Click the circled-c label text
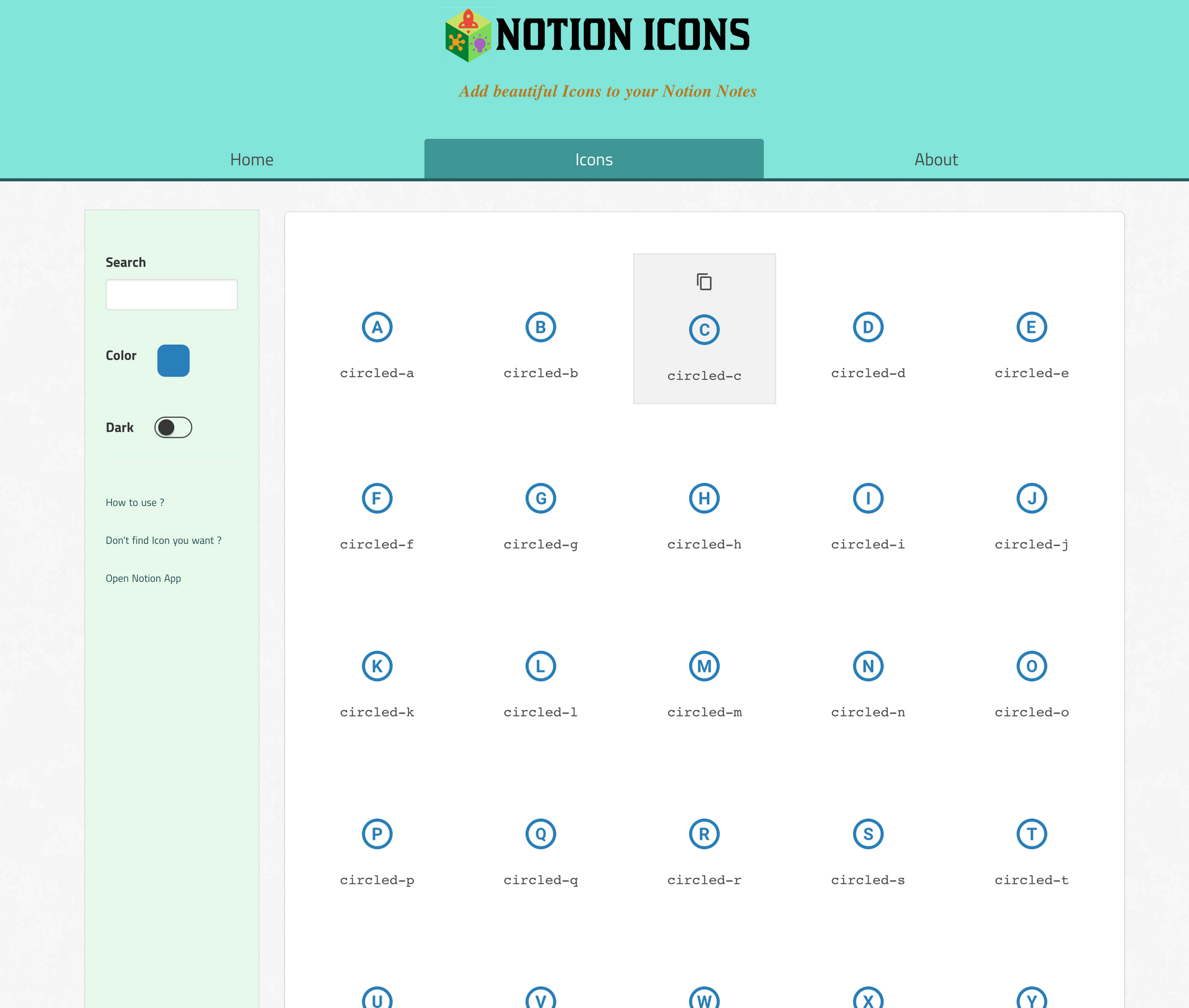This screenshot has height=1008, width=1189. tap(704, 376)
